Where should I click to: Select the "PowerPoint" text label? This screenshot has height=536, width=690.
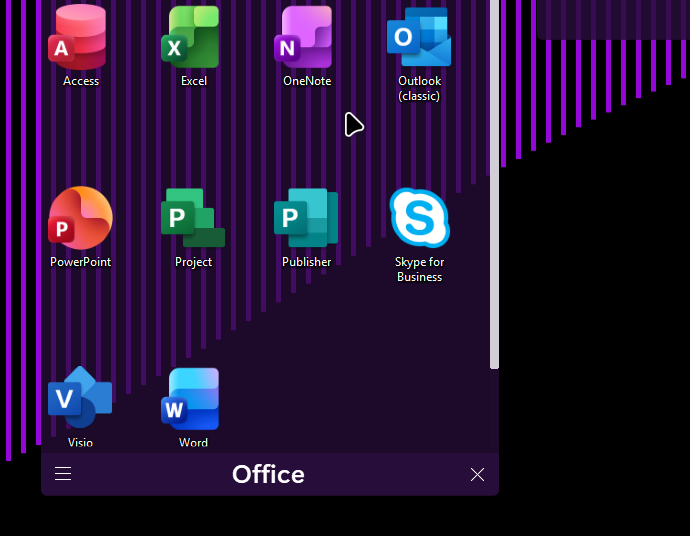(x=80, y=262)
